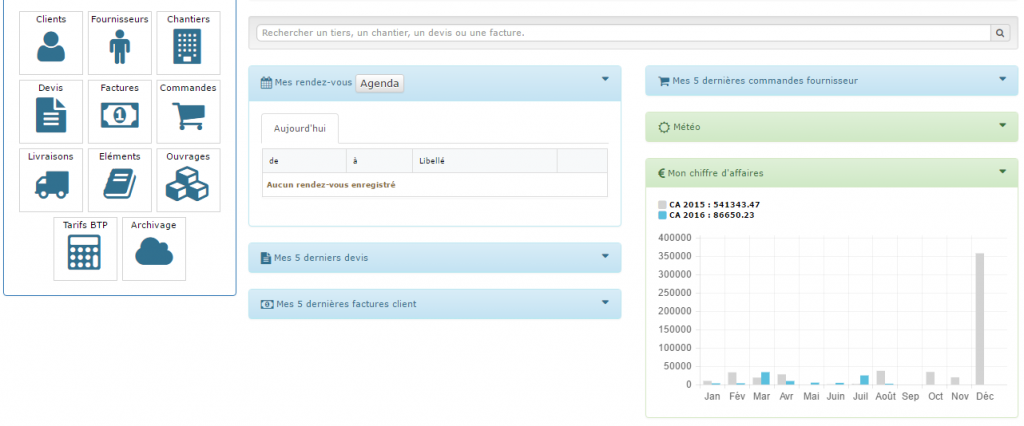The width and height of the screenshot is (1024, 426).
Task: Click the CA 2016 blue legend swatch
Action: pyautogui.click(x=662, y=215)
